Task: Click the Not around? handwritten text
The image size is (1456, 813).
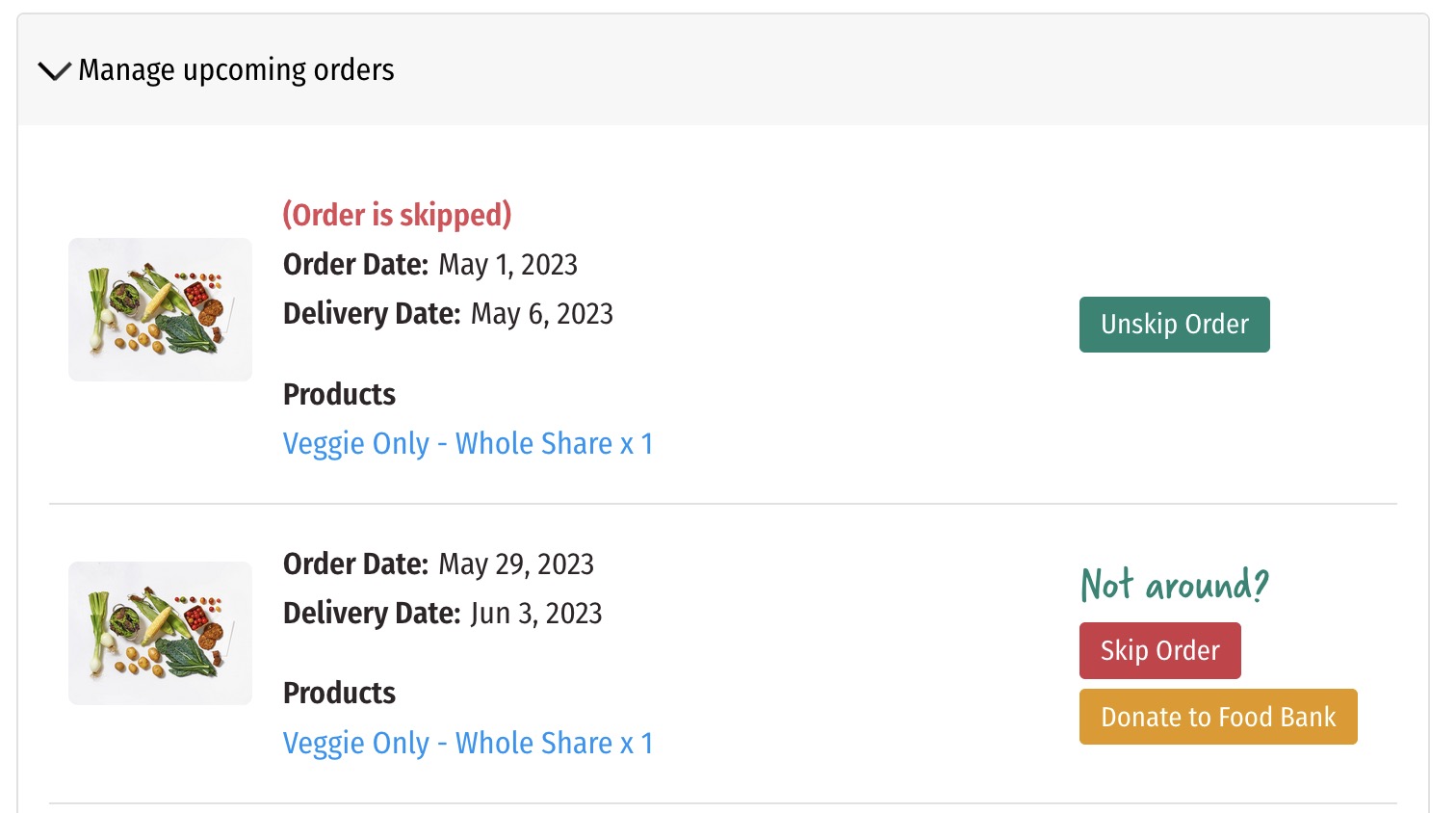Action: coord(1175,585)
